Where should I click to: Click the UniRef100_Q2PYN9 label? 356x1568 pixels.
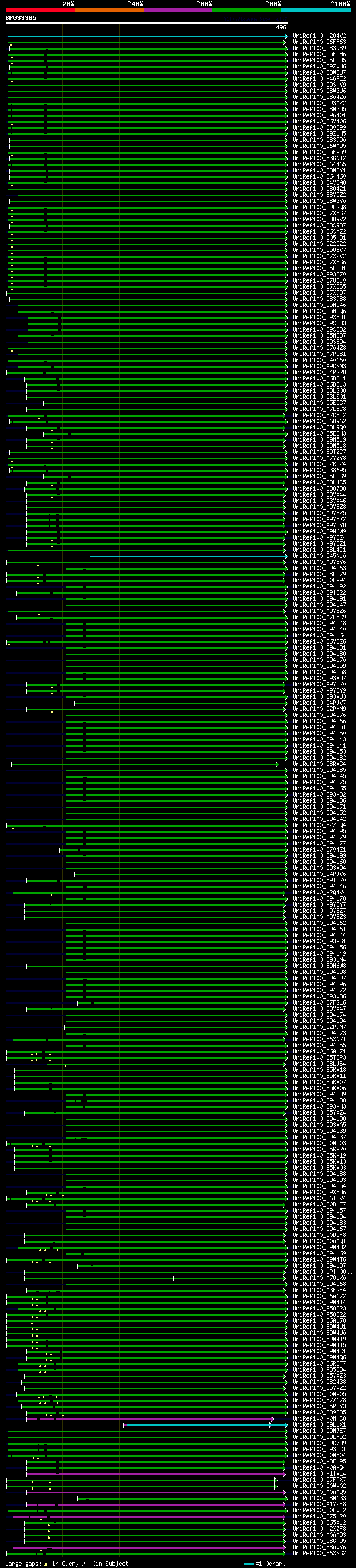pyautogui.click(x=319, y=709)
